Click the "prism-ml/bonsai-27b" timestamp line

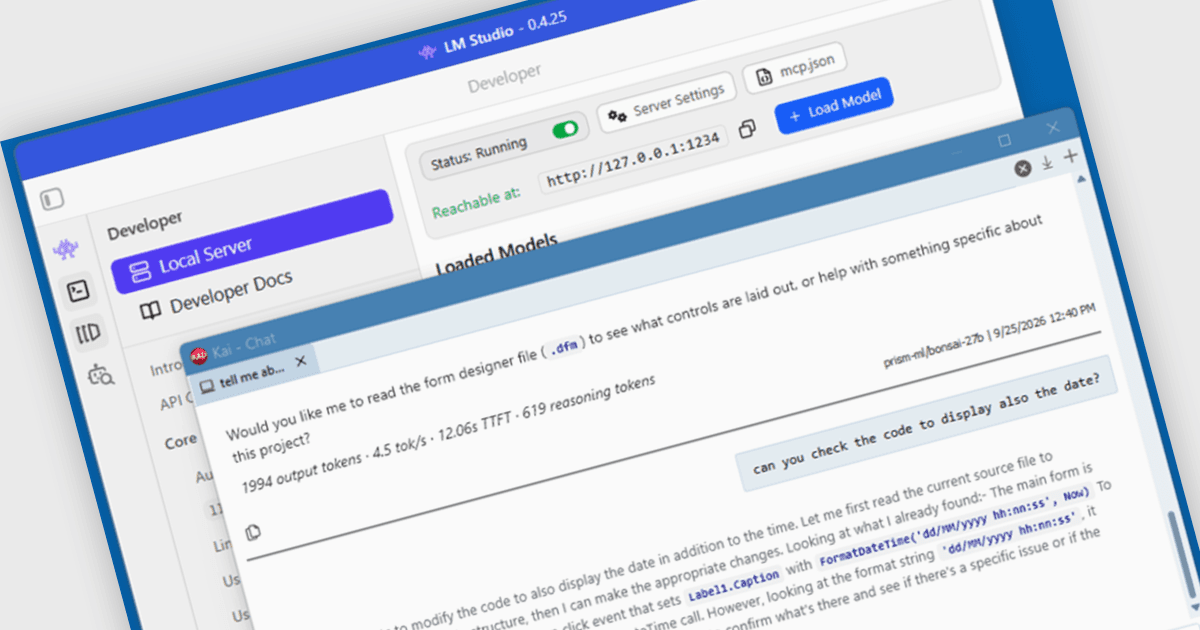point(990,336)
